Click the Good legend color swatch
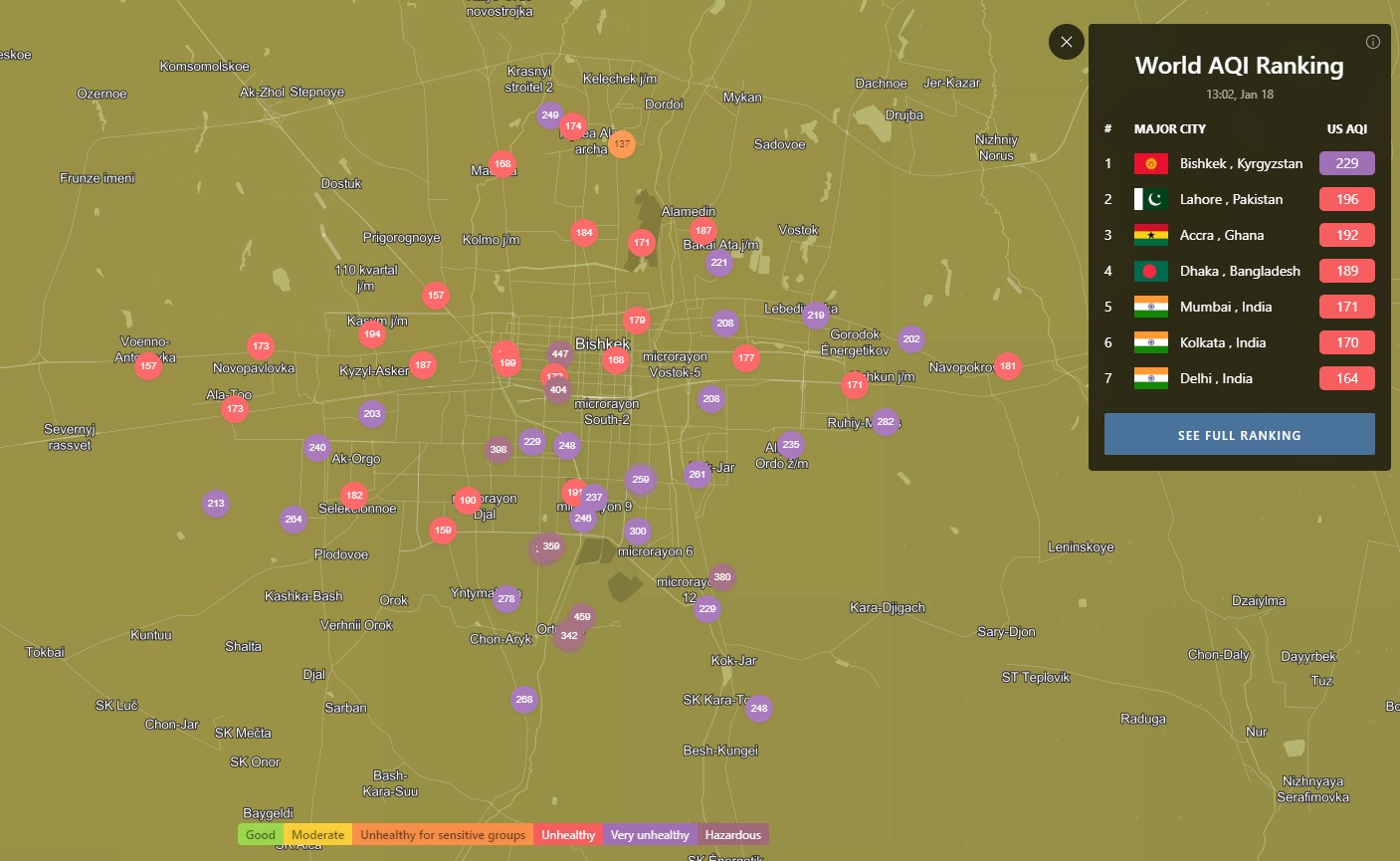The width and height of the screenshot is (1400, 861). 261,835
